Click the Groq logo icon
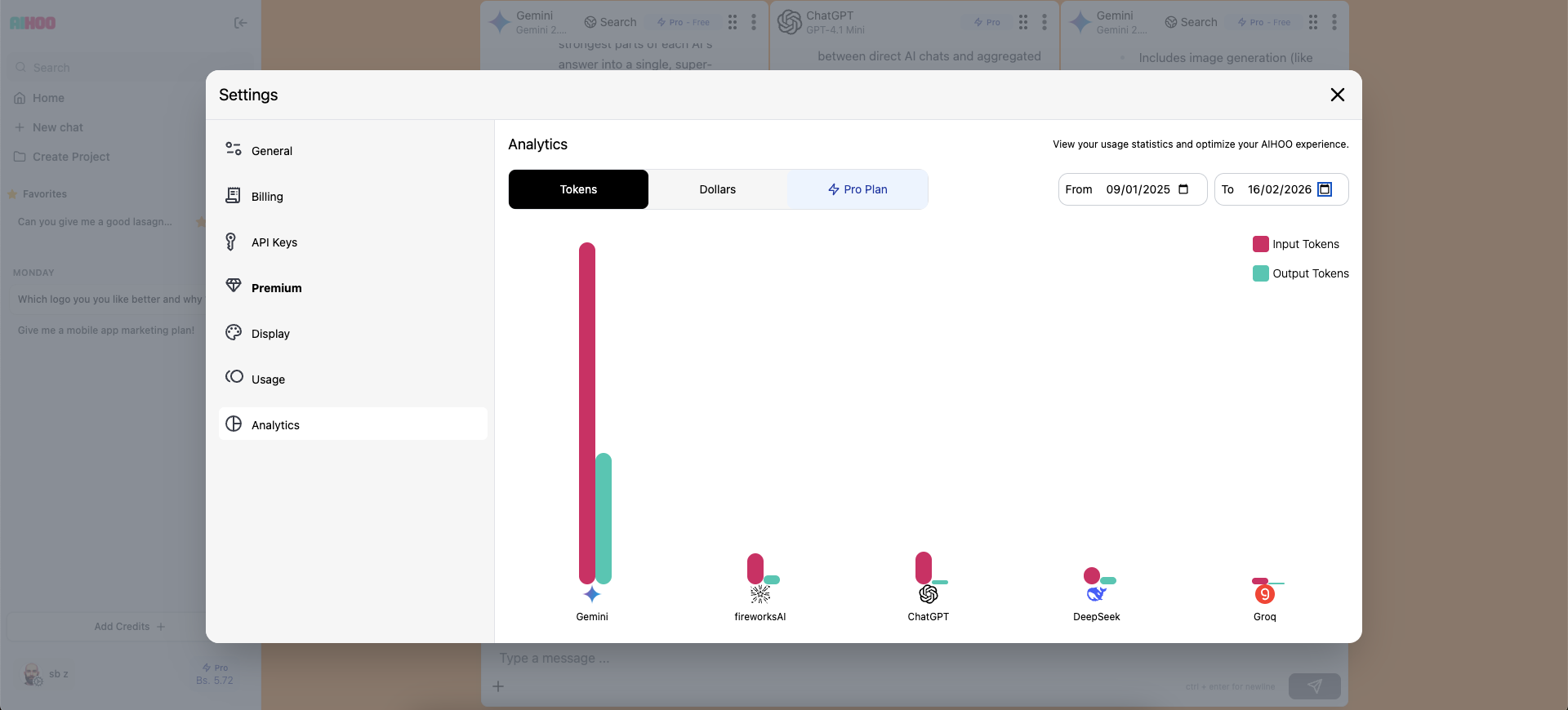This screenshot has height=710, width=1568. coord(1264,594)
